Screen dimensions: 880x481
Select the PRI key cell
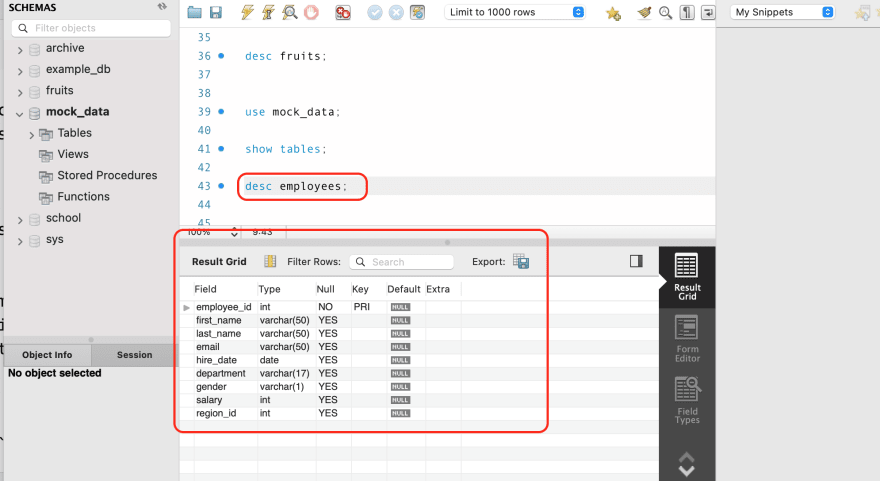click(x=369, y=307)
